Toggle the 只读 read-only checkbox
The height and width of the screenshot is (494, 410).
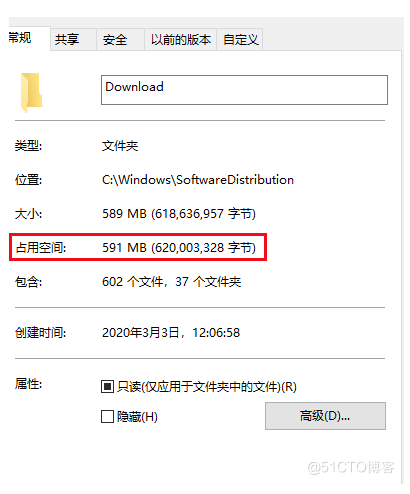point(107,387)
